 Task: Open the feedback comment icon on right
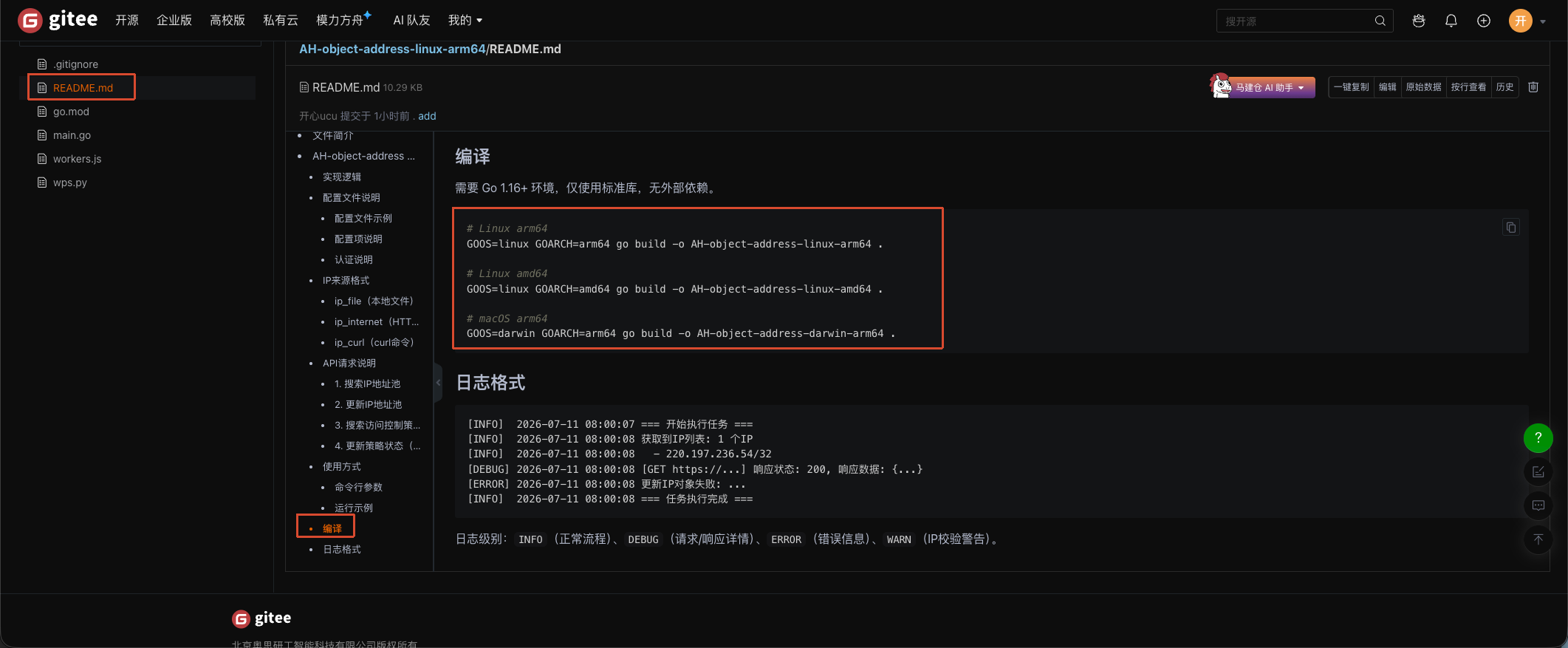(x=1538, y=505)
